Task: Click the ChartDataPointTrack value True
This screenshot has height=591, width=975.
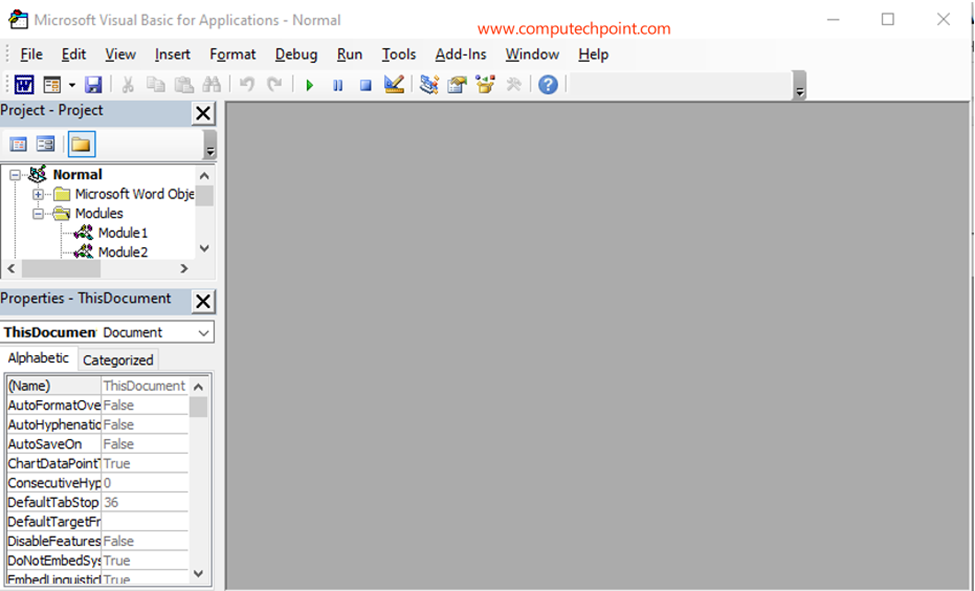Action: click(144, 463)
